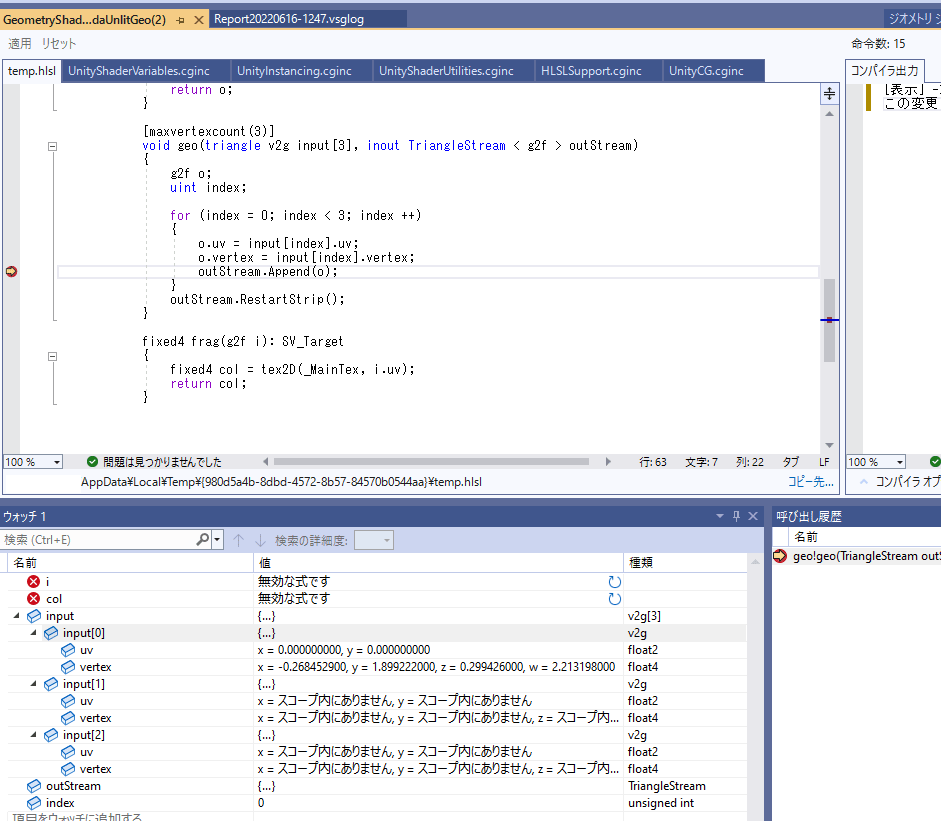Collapse the geo function outlining box
The width and height of the screenshot is (941, 821).
[x=52, y=146]
